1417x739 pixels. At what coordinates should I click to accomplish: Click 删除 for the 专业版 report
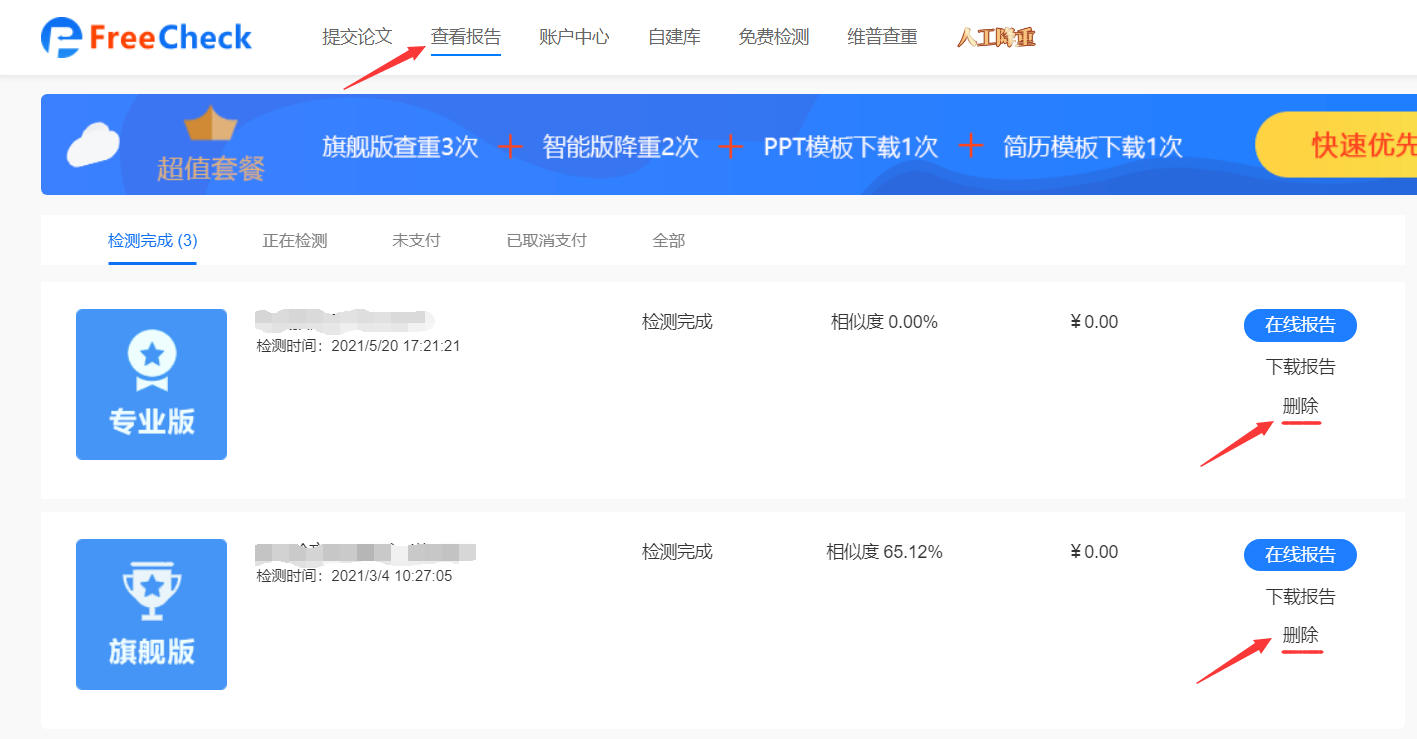1301,406
